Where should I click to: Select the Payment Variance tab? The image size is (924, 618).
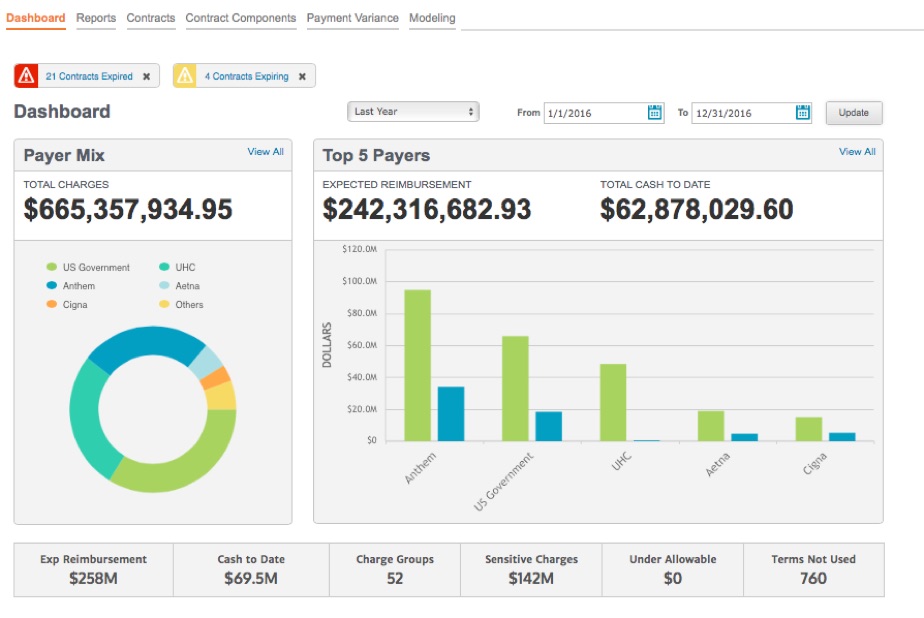point(352,18)
